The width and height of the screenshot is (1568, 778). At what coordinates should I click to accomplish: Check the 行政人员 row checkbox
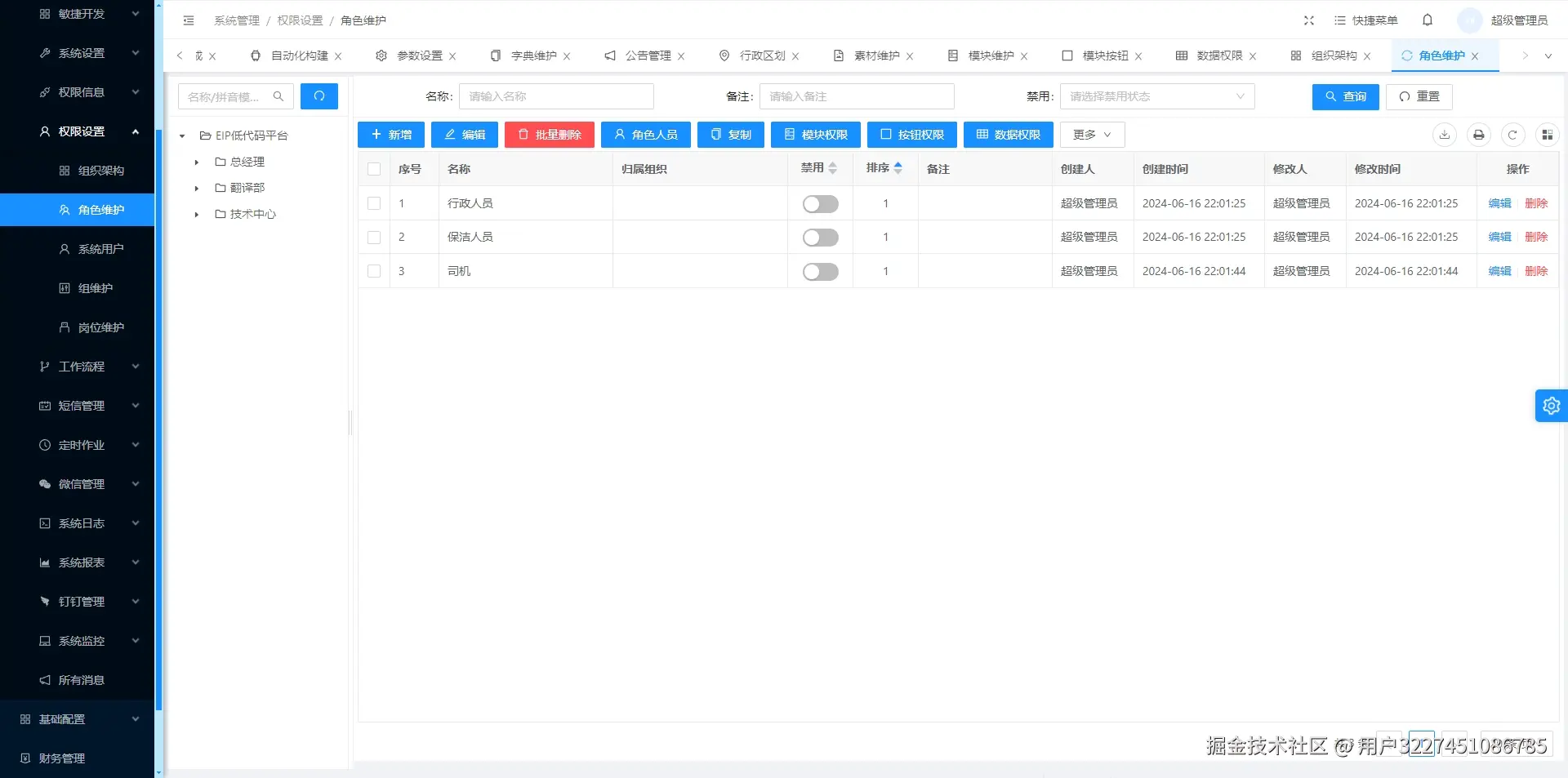click(x=374, y=203)
